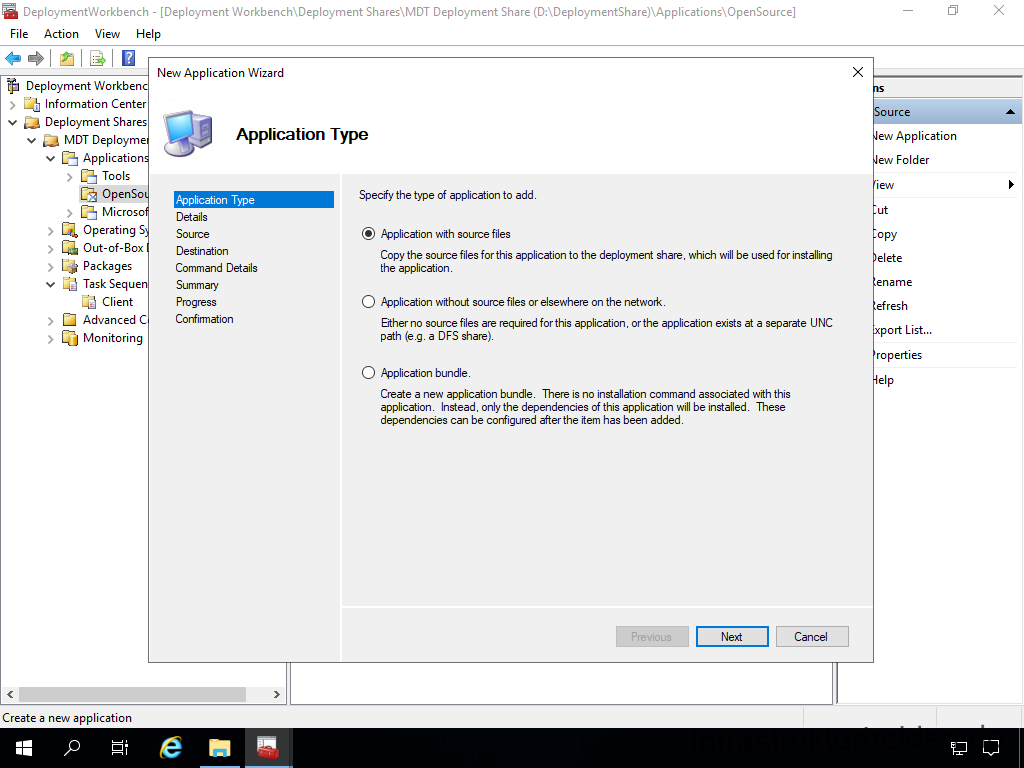Expand the Microsoft folder node
The width and height of the screenshot is (1024, 768).
click(x=70, y=212)
